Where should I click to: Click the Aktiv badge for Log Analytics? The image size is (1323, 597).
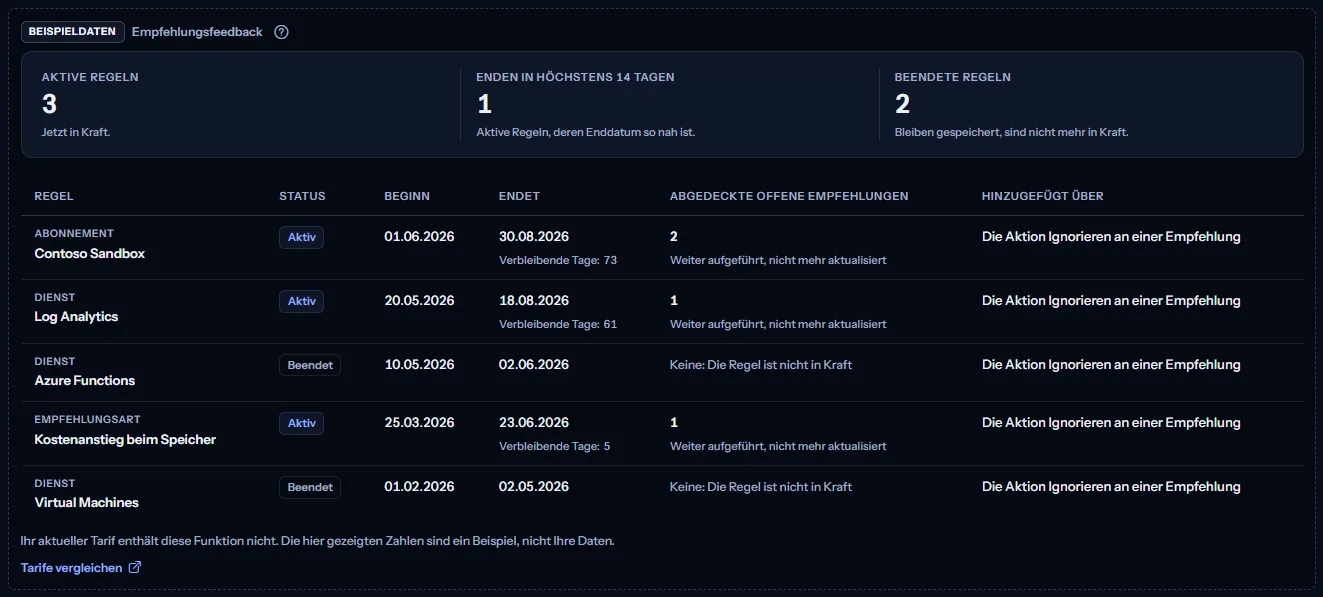[301, 301]
